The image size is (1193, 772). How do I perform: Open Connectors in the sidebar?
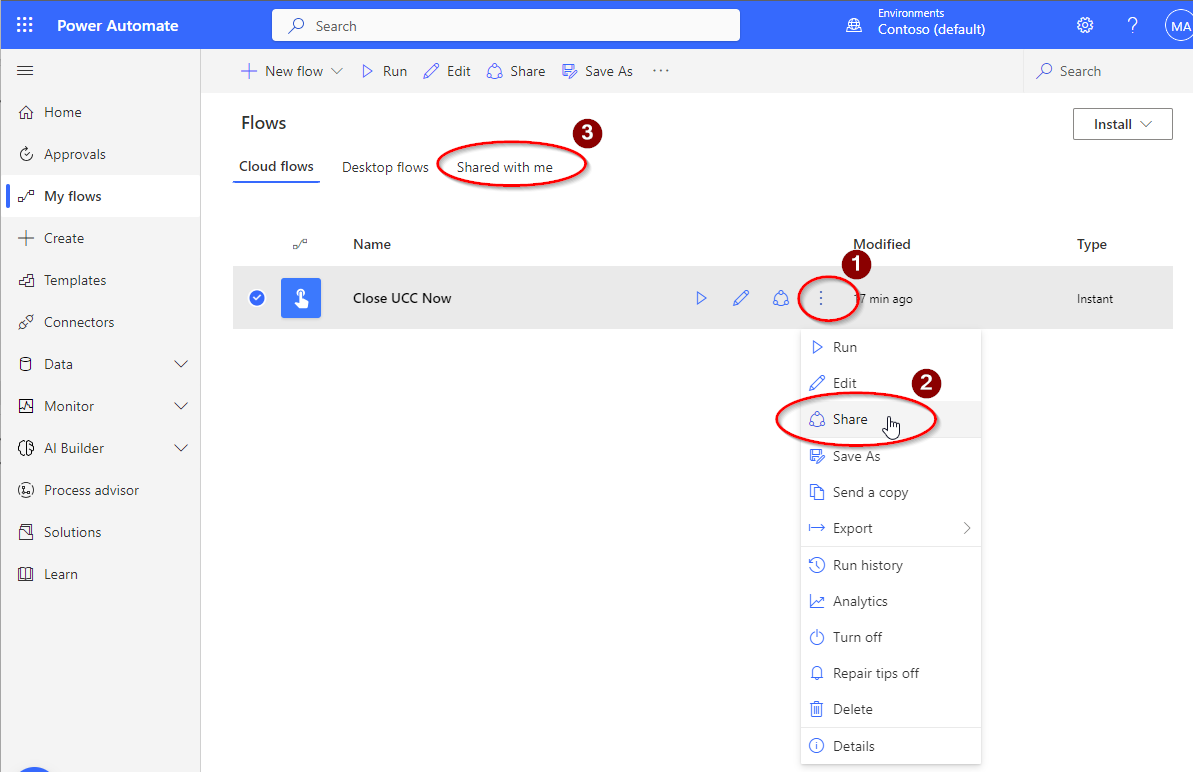tap(100, 322)
